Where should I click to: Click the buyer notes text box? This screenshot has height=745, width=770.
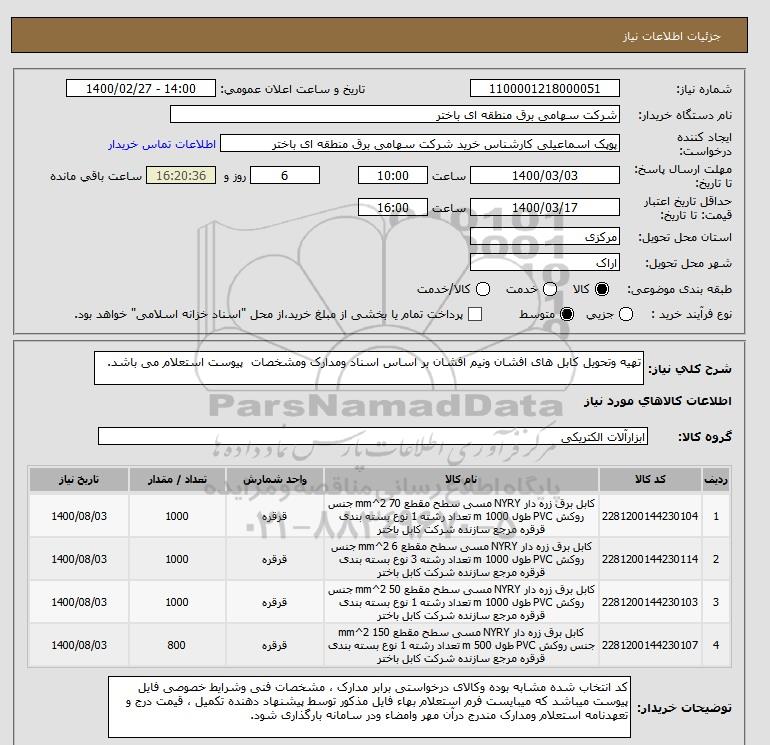(x=369, y=707)
